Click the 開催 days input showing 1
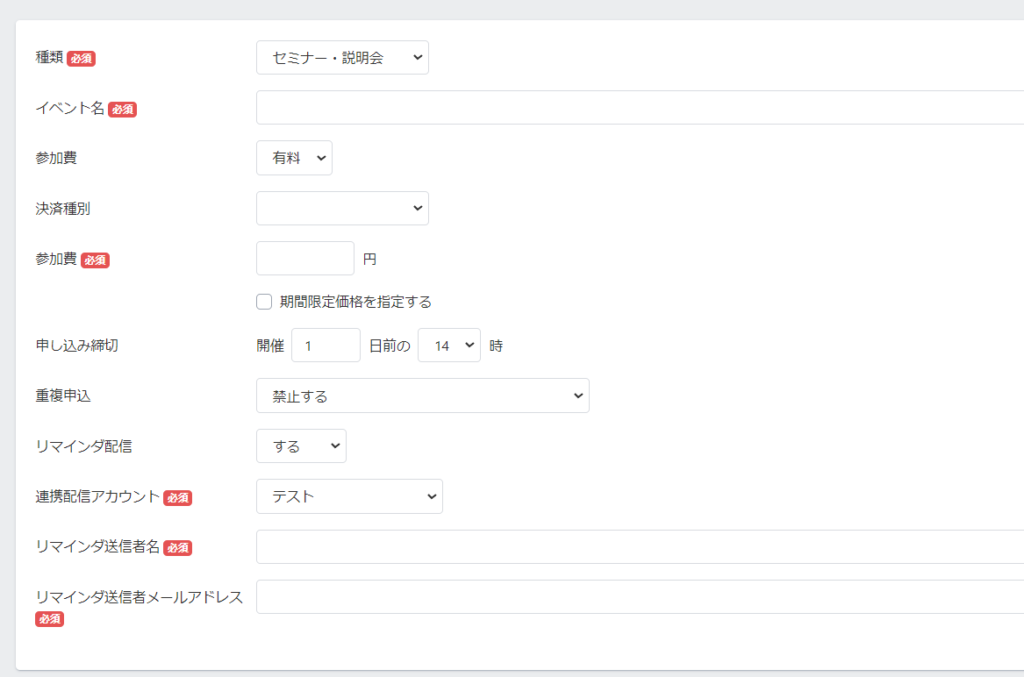This screenshot has height=677, width=1024. [x=326, y=345]
